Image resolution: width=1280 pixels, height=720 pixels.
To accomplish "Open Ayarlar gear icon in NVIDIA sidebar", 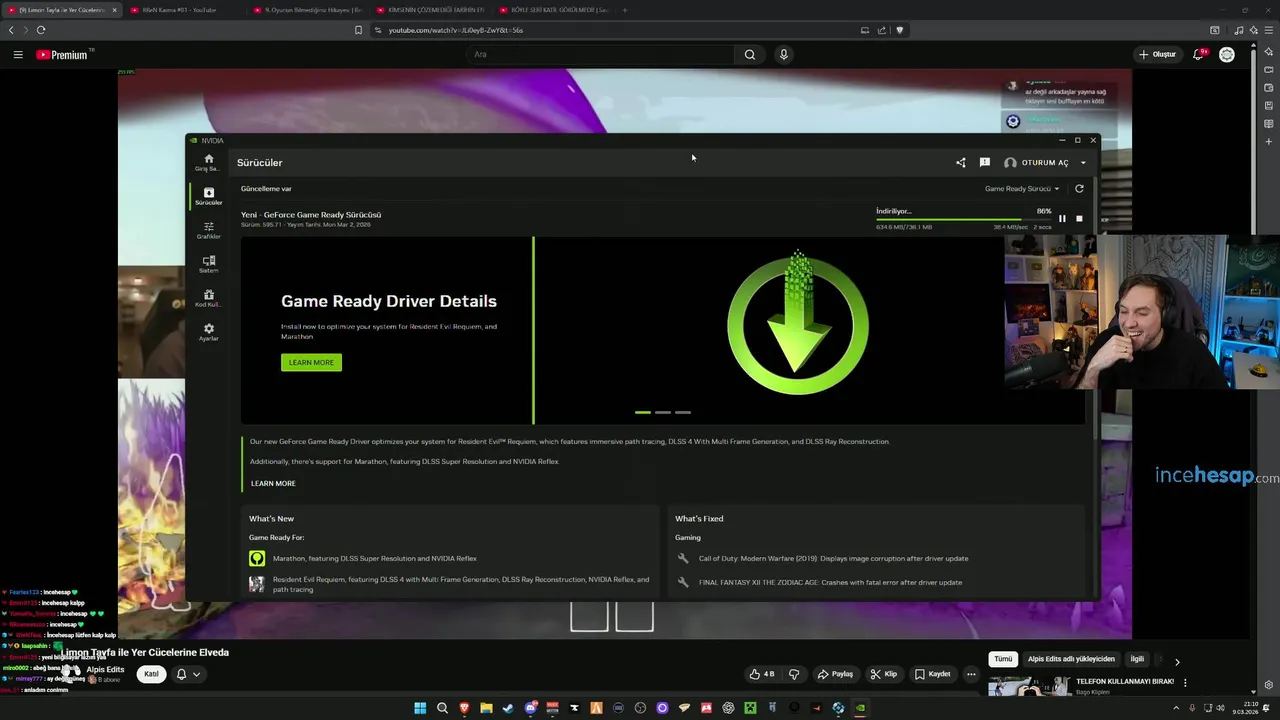I will (208, 332).
